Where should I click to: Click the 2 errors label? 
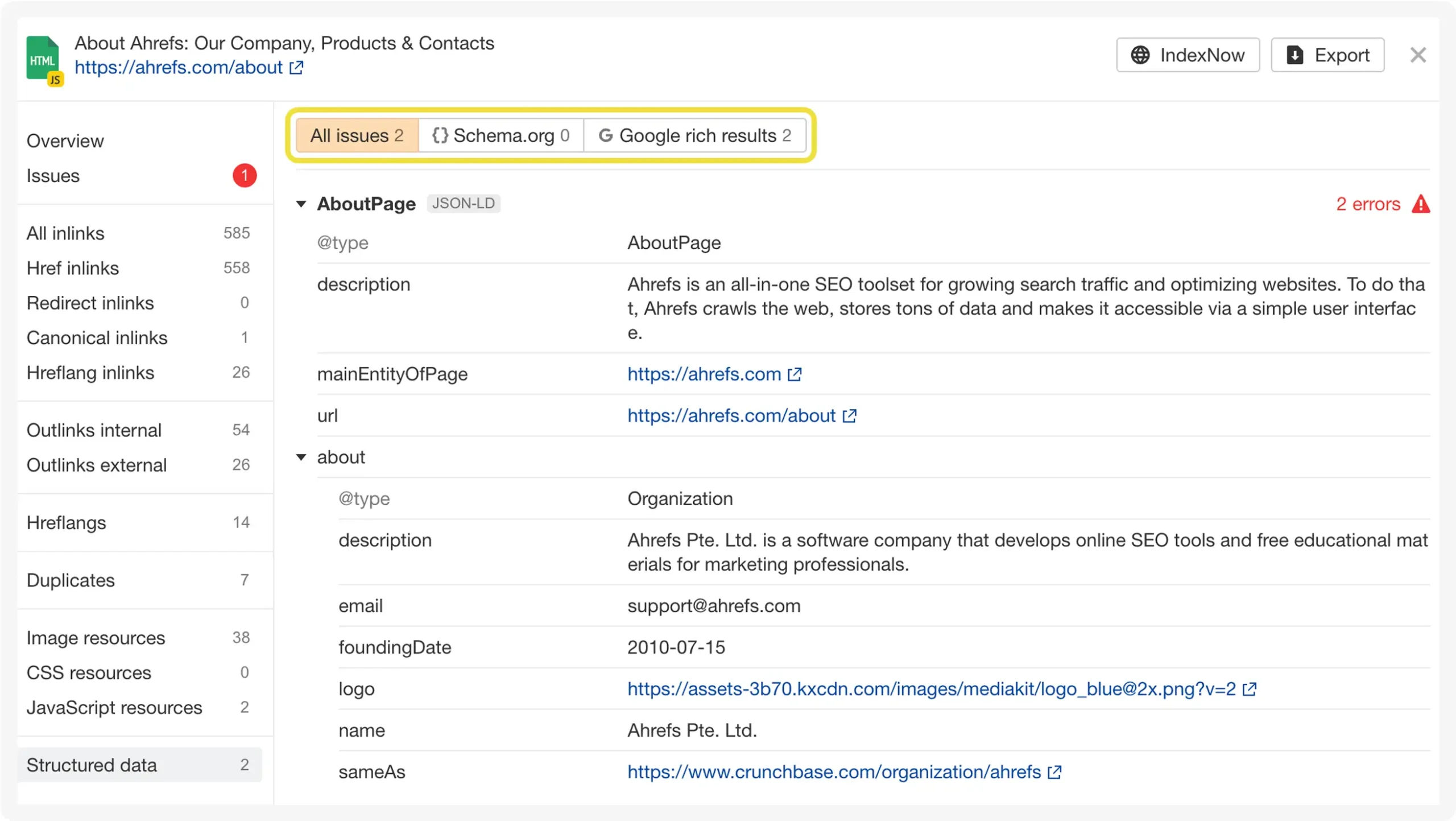pos(1368,204)
